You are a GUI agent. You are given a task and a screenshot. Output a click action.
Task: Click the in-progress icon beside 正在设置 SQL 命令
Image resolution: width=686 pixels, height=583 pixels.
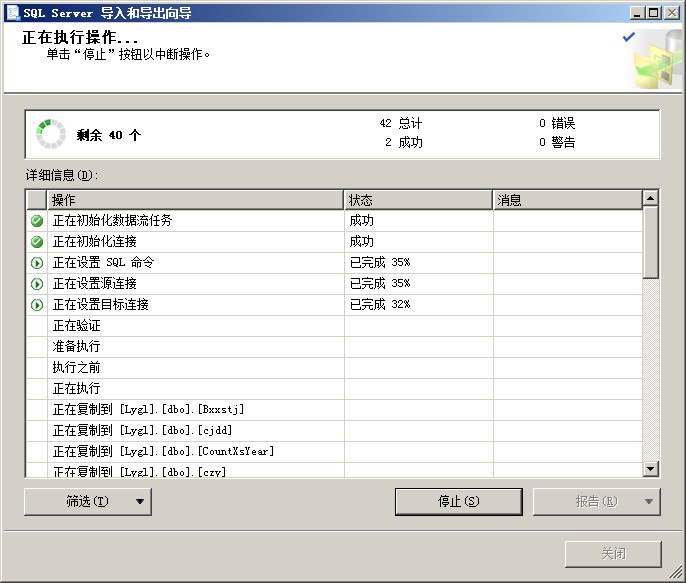coord(37,263)
